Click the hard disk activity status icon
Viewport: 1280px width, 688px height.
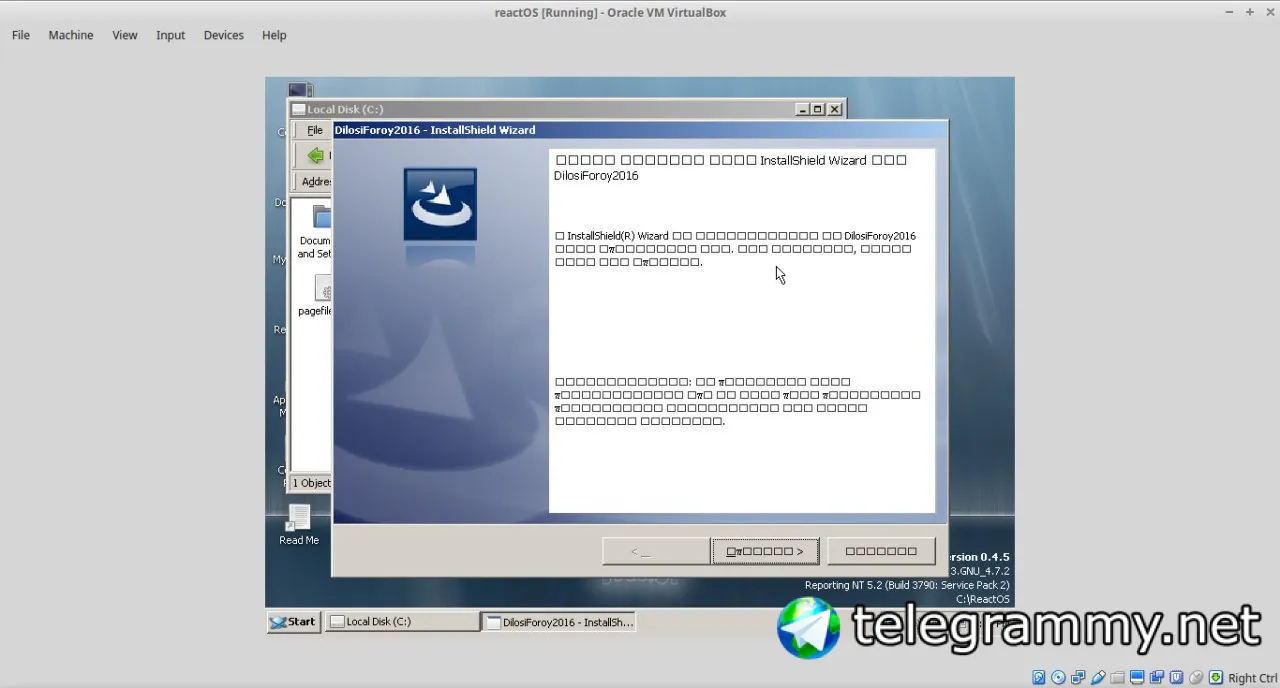click(1039, 677)
